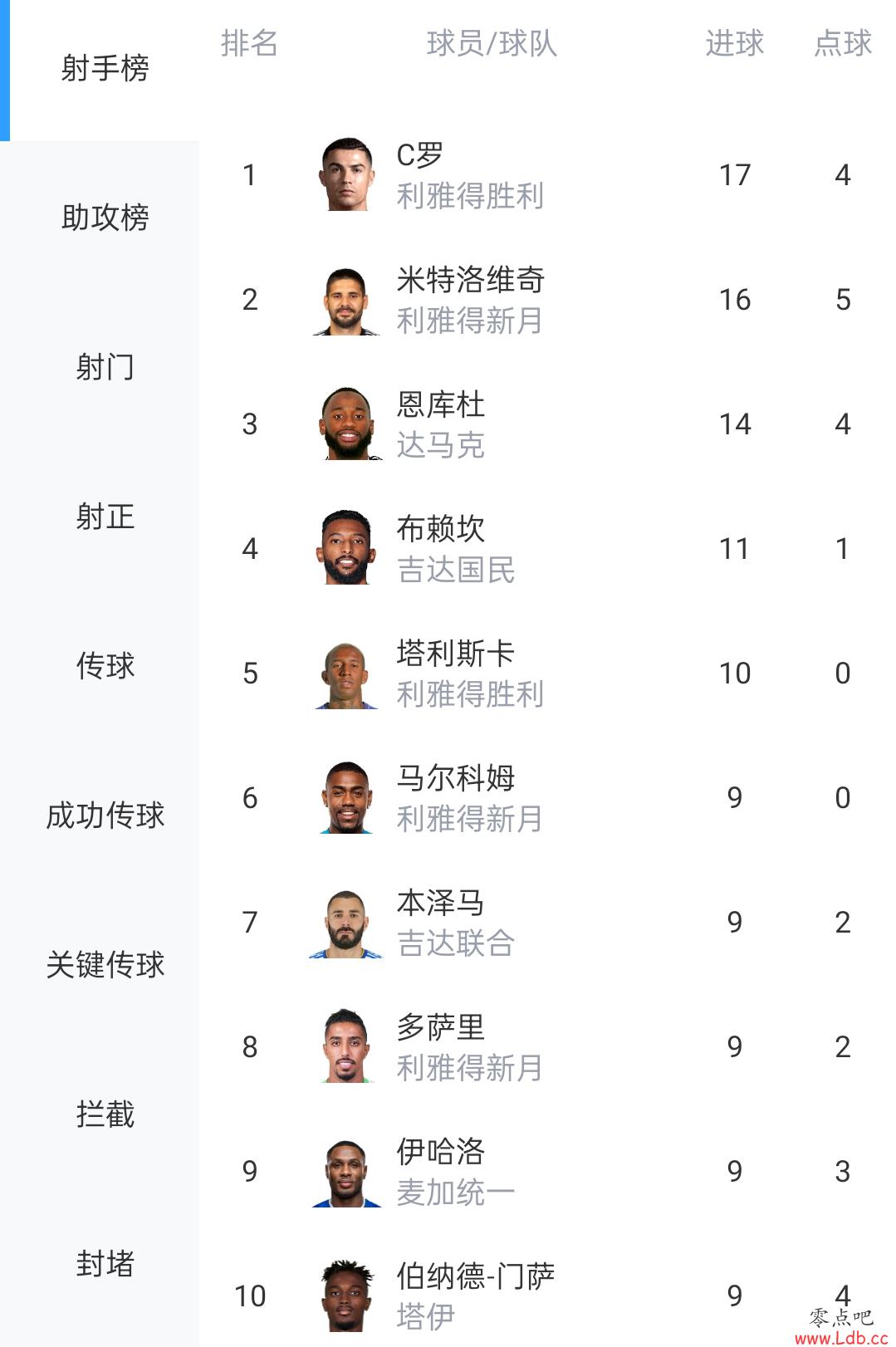Tap 伯纳德-门萨 player avatar
This screenshot has width=896, height=1347.
[346, 1296]
